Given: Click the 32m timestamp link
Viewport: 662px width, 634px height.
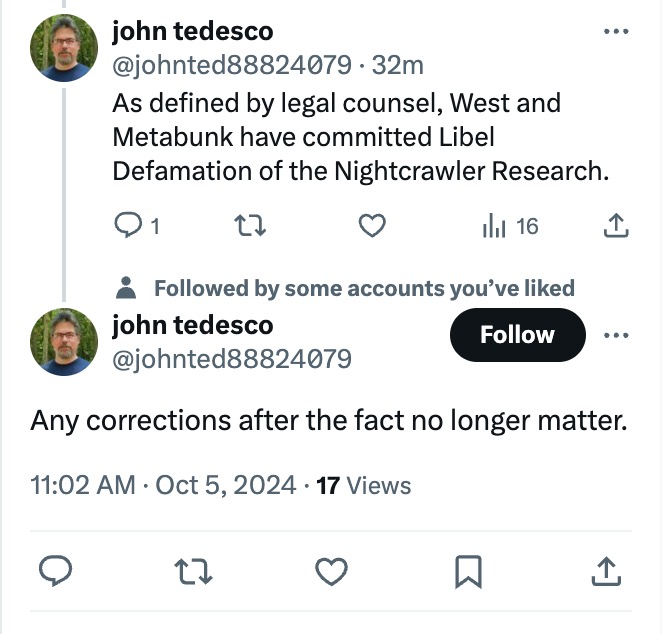Looking at the screenshot, I should [x=397, y=65].
